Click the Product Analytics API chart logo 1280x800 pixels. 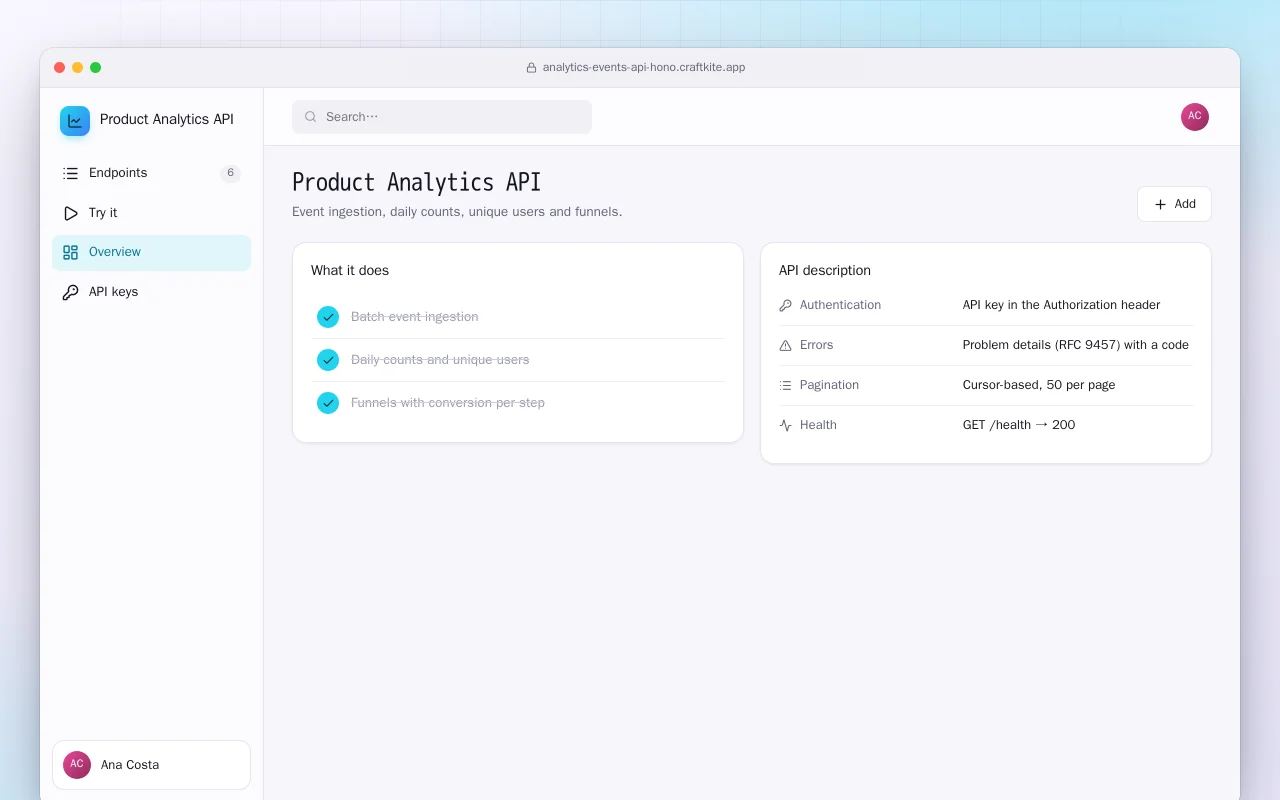pos(75,121)
